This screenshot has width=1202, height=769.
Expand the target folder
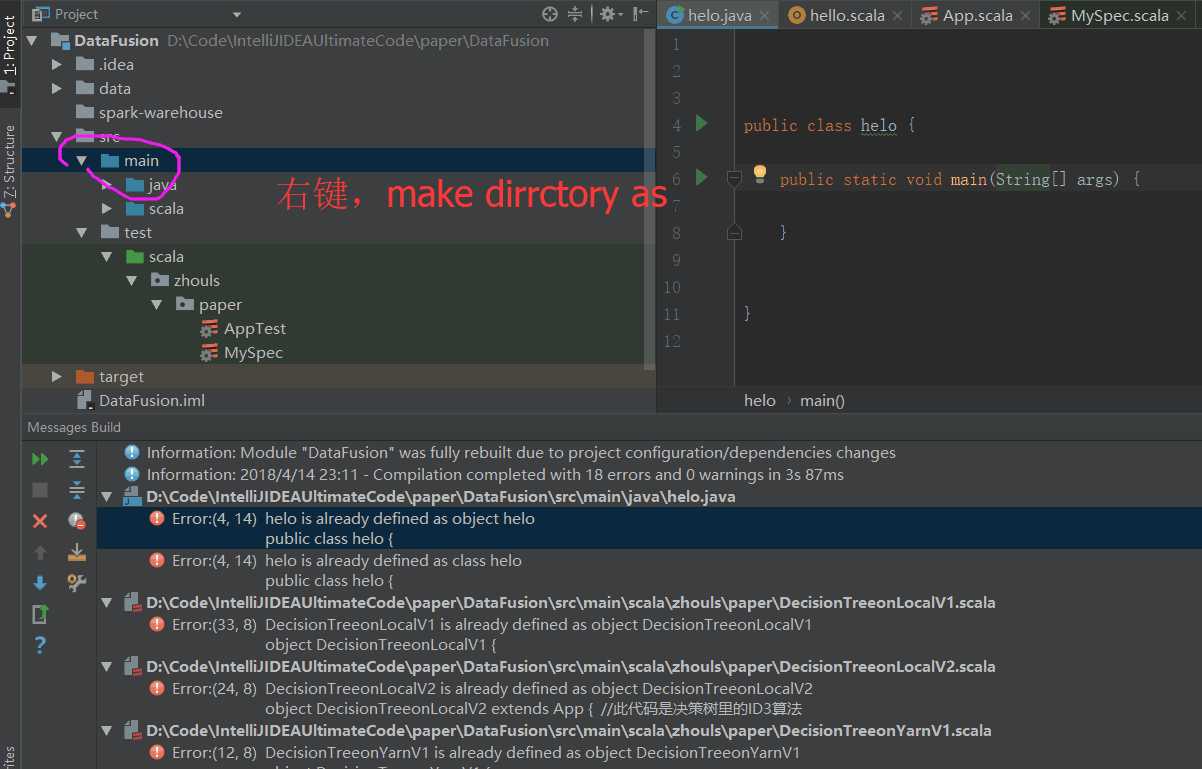(x=57, y=376)
